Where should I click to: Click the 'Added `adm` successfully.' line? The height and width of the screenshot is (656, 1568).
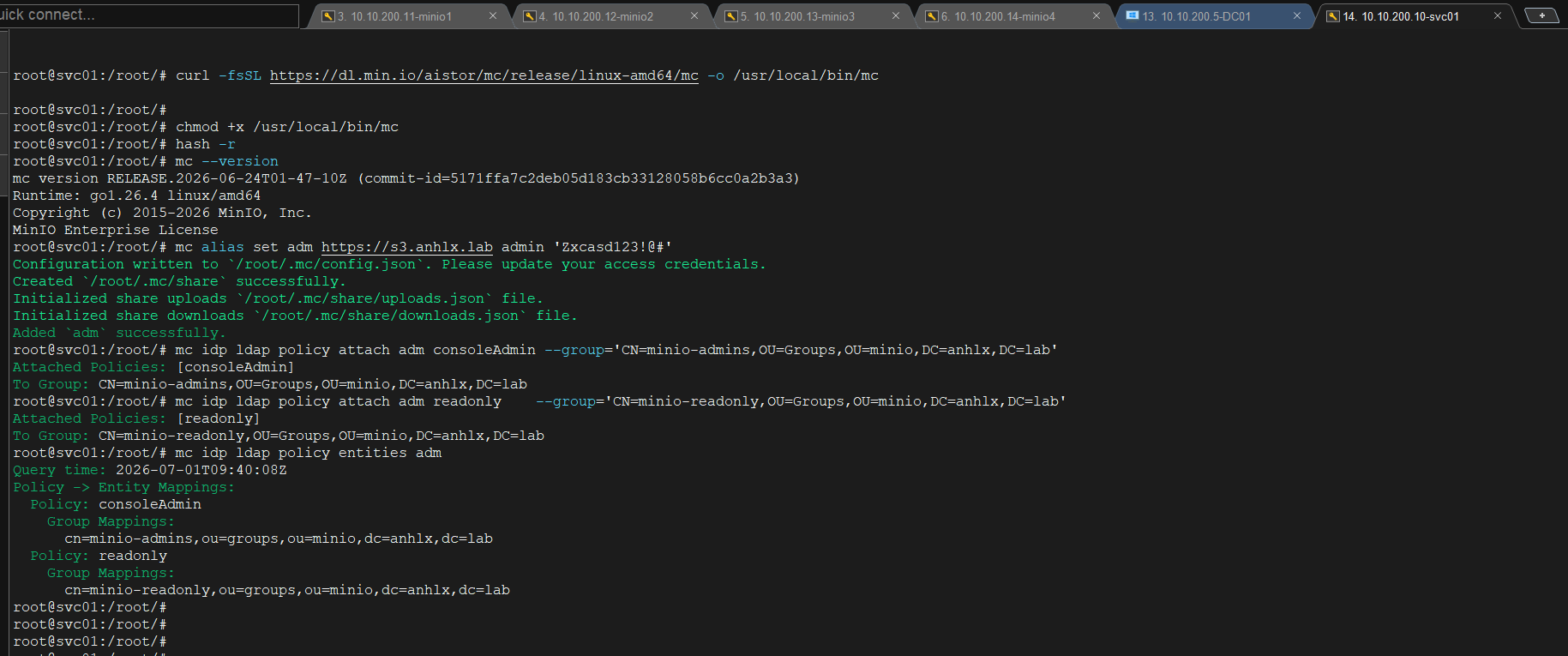click(x=120, y=333)
